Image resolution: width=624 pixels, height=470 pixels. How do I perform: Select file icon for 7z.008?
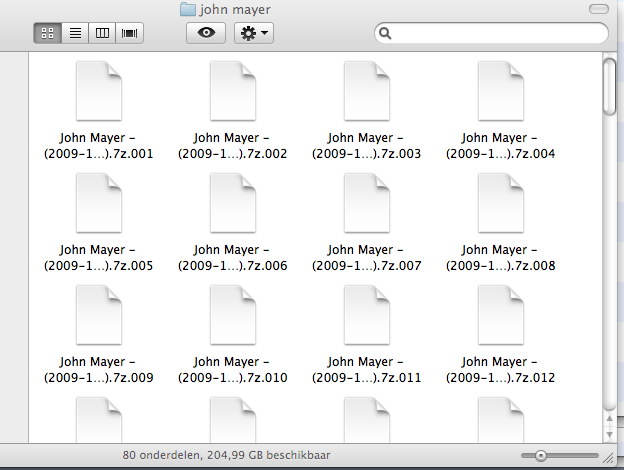tap(501, 203)
